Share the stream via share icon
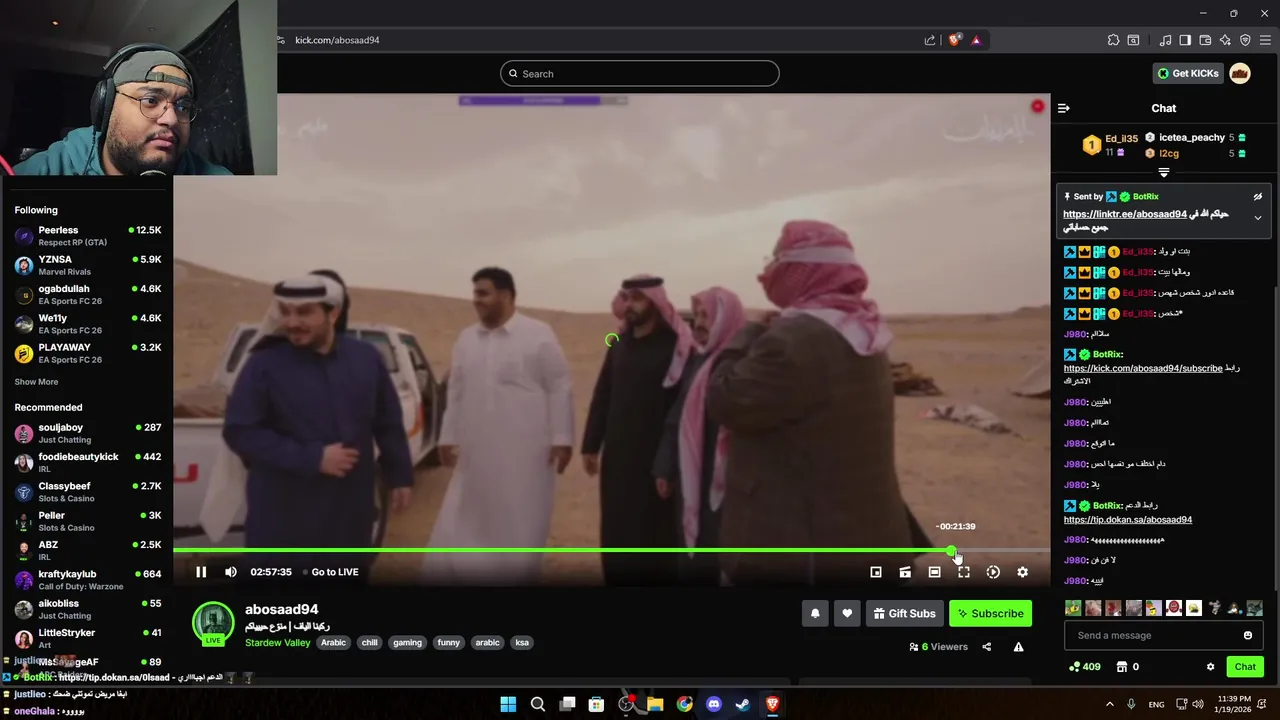This screenshot has width=1280, height=720. click(x=986, y=647)
